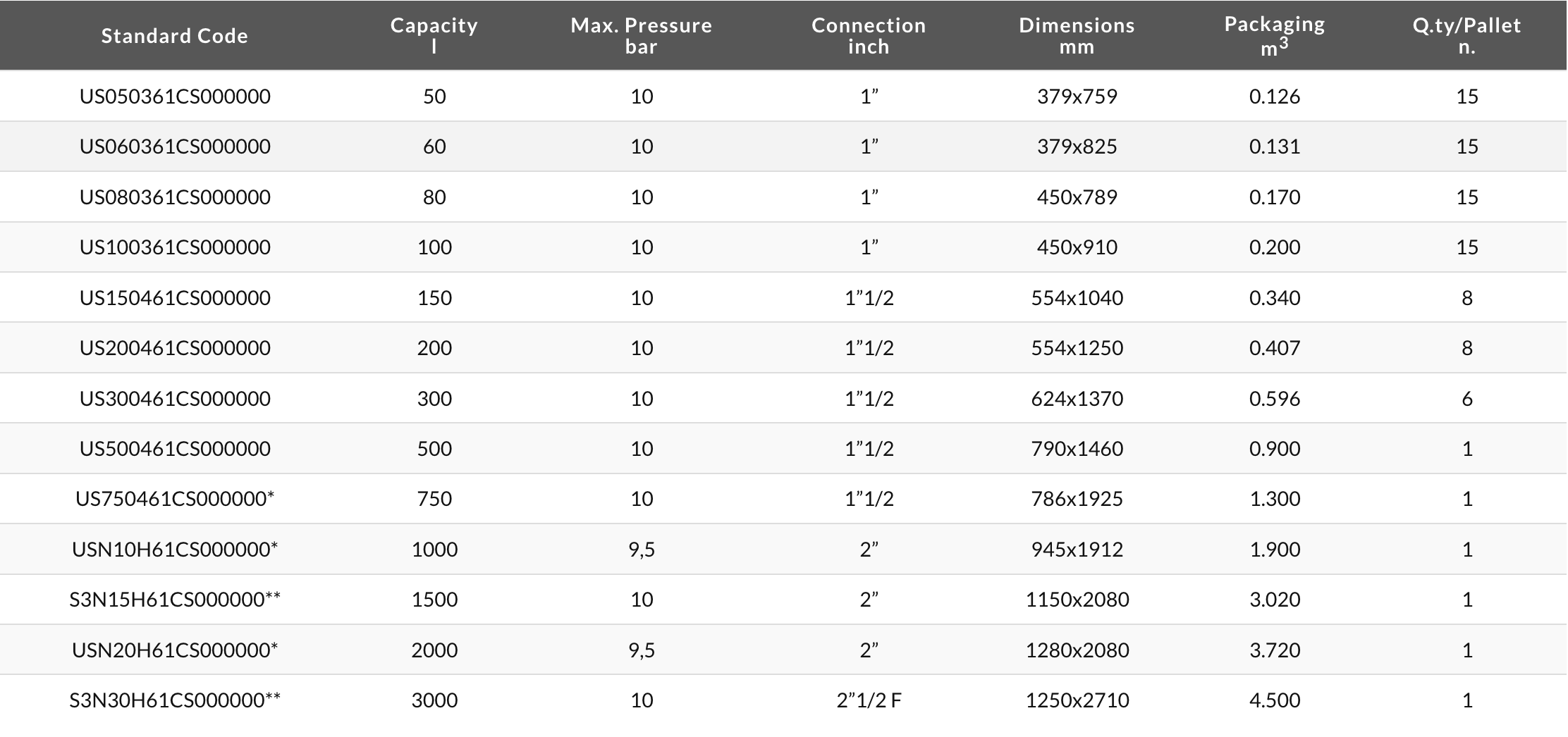Click code S3N15H61CS000000**
The width and height of the screenshot is (1568, 737).
click(x=175, y=600)
